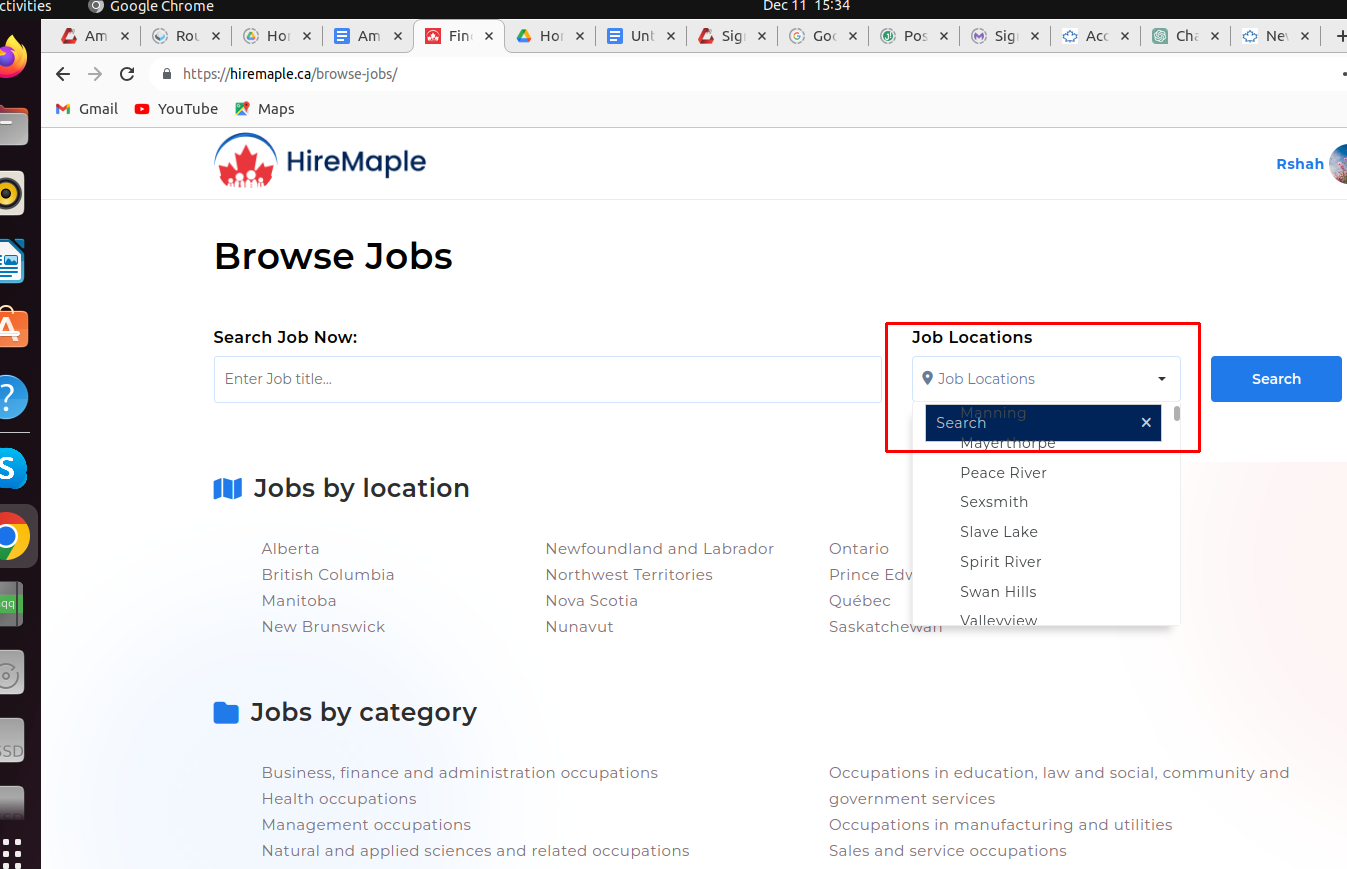The height and width of the screenshot is (869, 1347).
Task: Close the Pos tab
Action: pyautogui.click(x=944, y=36)
